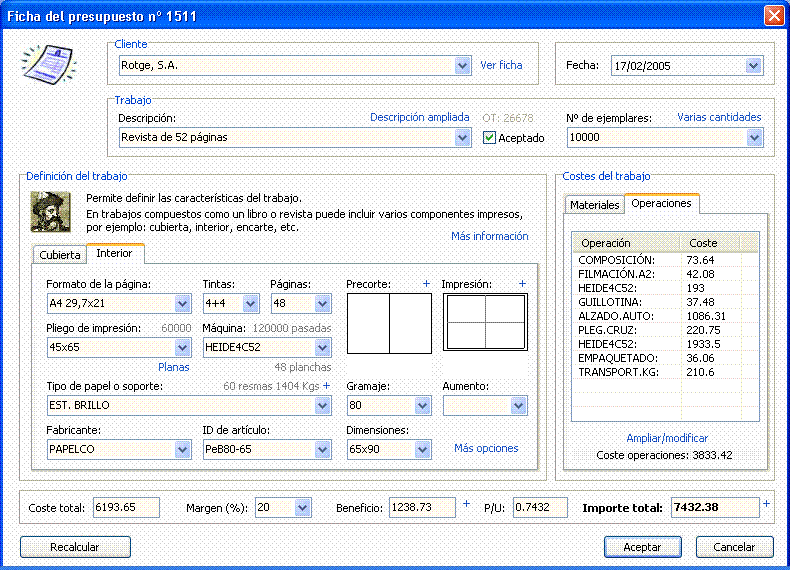
Task: Open the Cliente dropdown showing Rotge, S.A.
Action: 463,66
